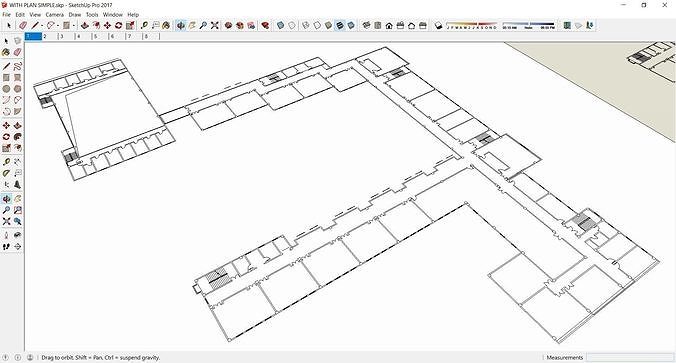This screenshot has height=363, width=676.
Task: Enable Shaded face style
Action: (329, 25)
